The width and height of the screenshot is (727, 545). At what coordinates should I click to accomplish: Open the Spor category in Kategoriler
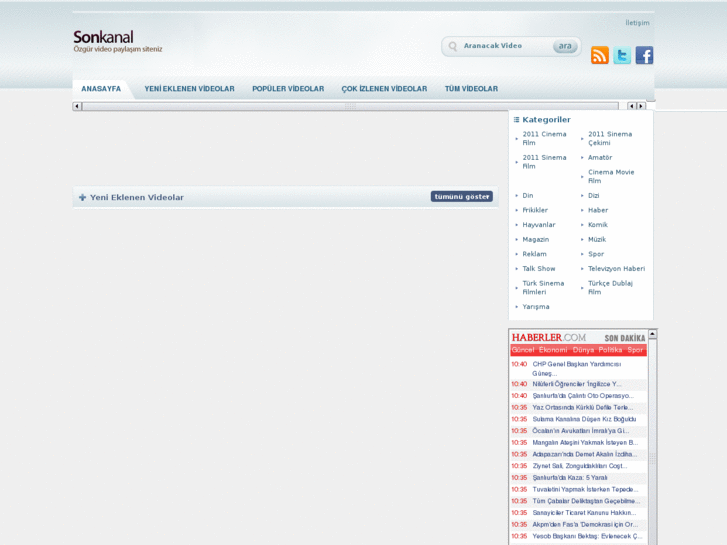[x=596, y=254]
